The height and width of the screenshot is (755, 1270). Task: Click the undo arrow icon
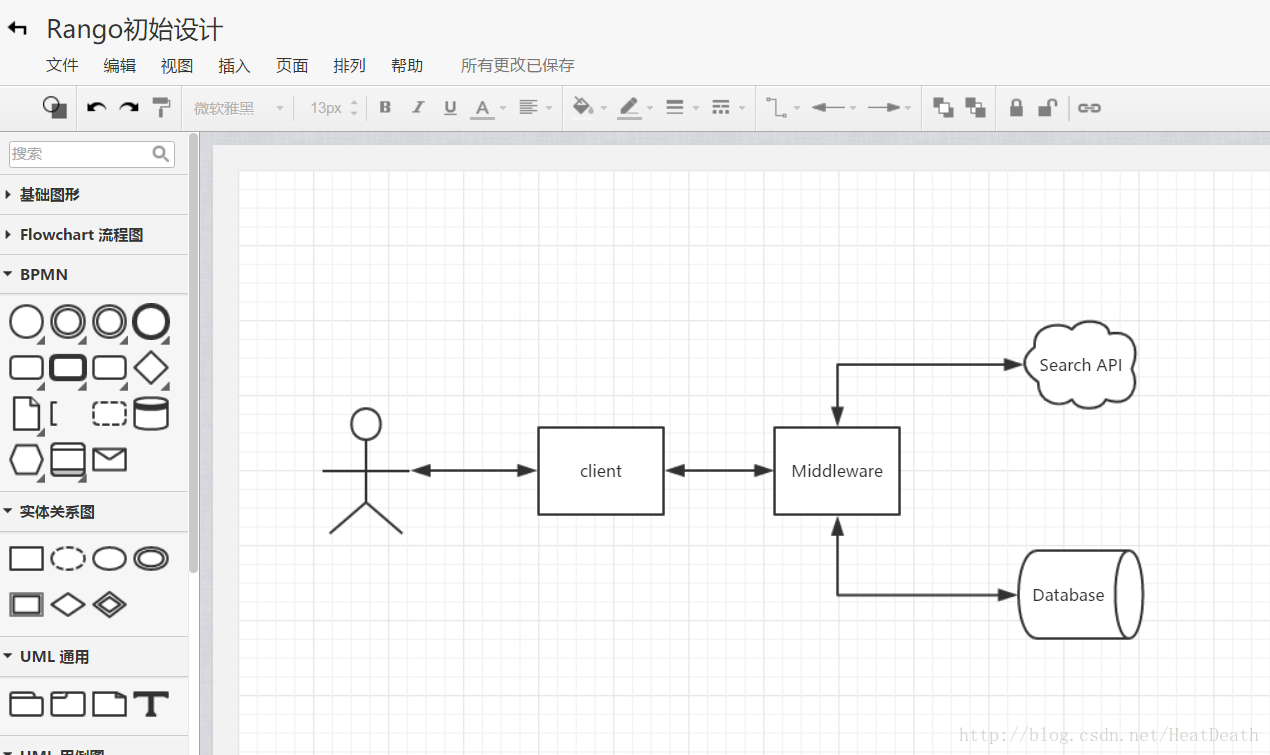tap(96, 108)
